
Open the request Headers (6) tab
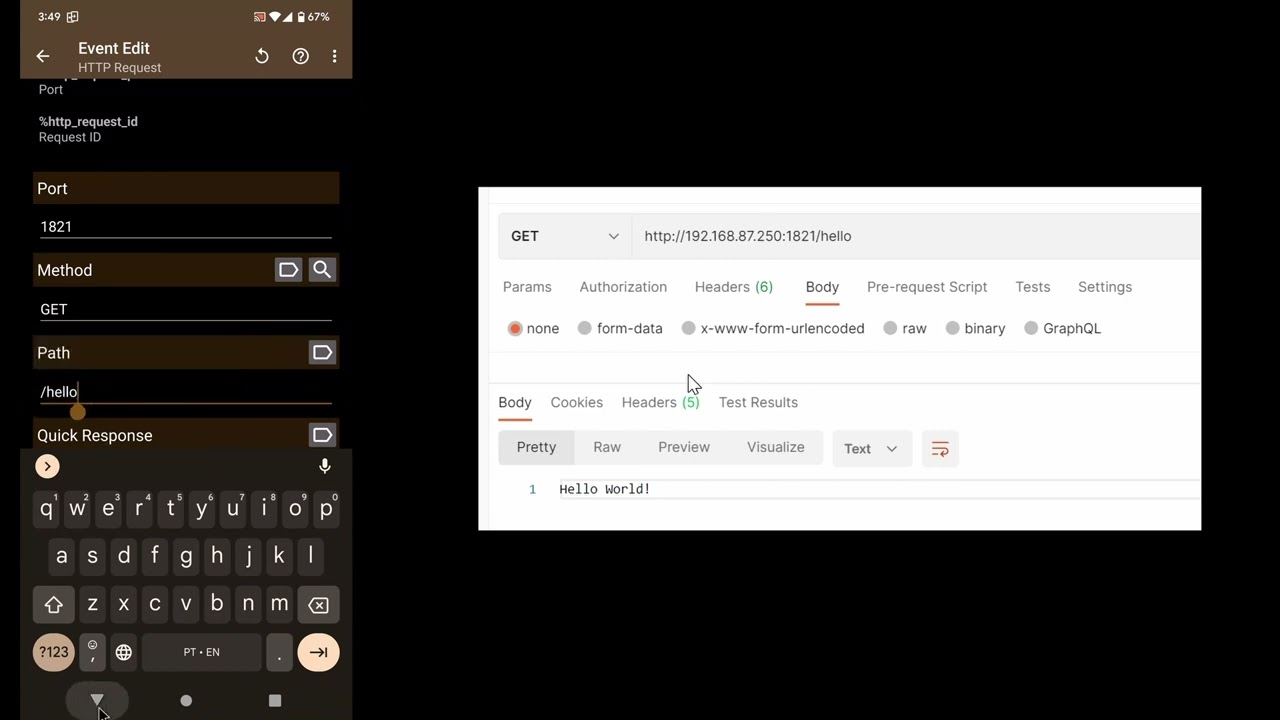coord(734,287)
